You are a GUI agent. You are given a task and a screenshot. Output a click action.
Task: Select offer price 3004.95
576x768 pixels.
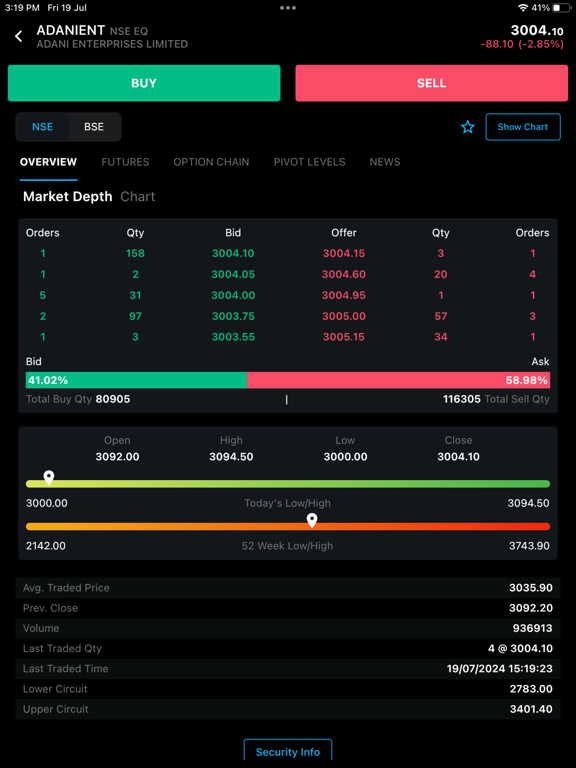click(x=344, y=295)
